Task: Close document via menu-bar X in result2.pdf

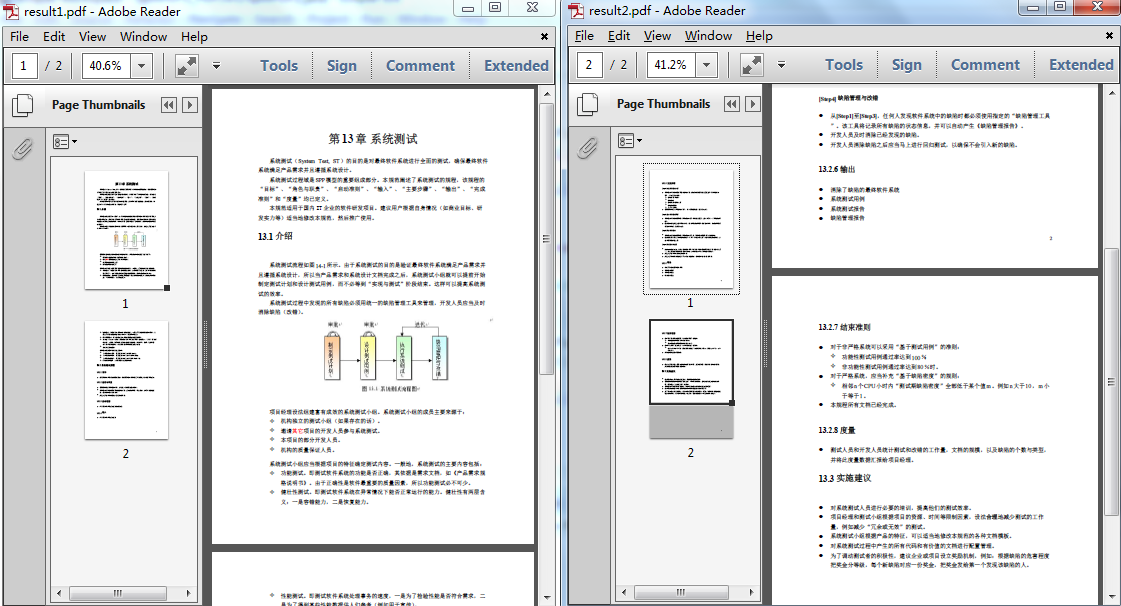Action: pos(1110,35)
